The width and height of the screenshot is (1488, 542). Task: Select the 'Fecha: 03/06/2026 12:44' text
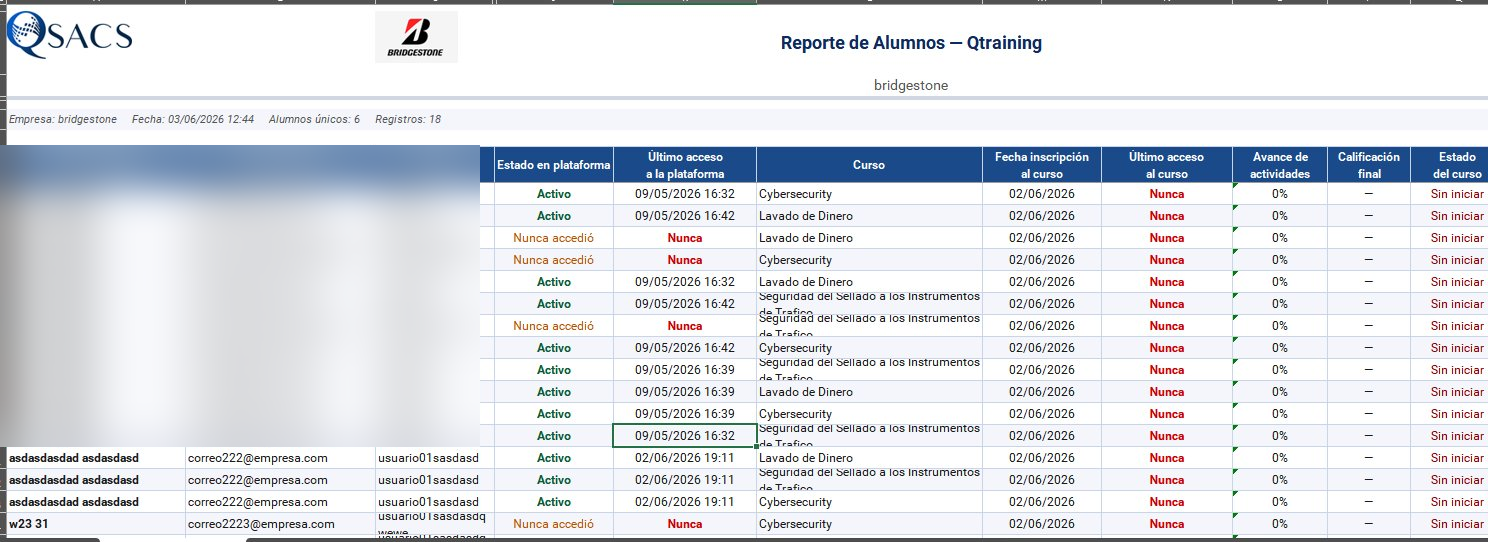tap(192, 119)
